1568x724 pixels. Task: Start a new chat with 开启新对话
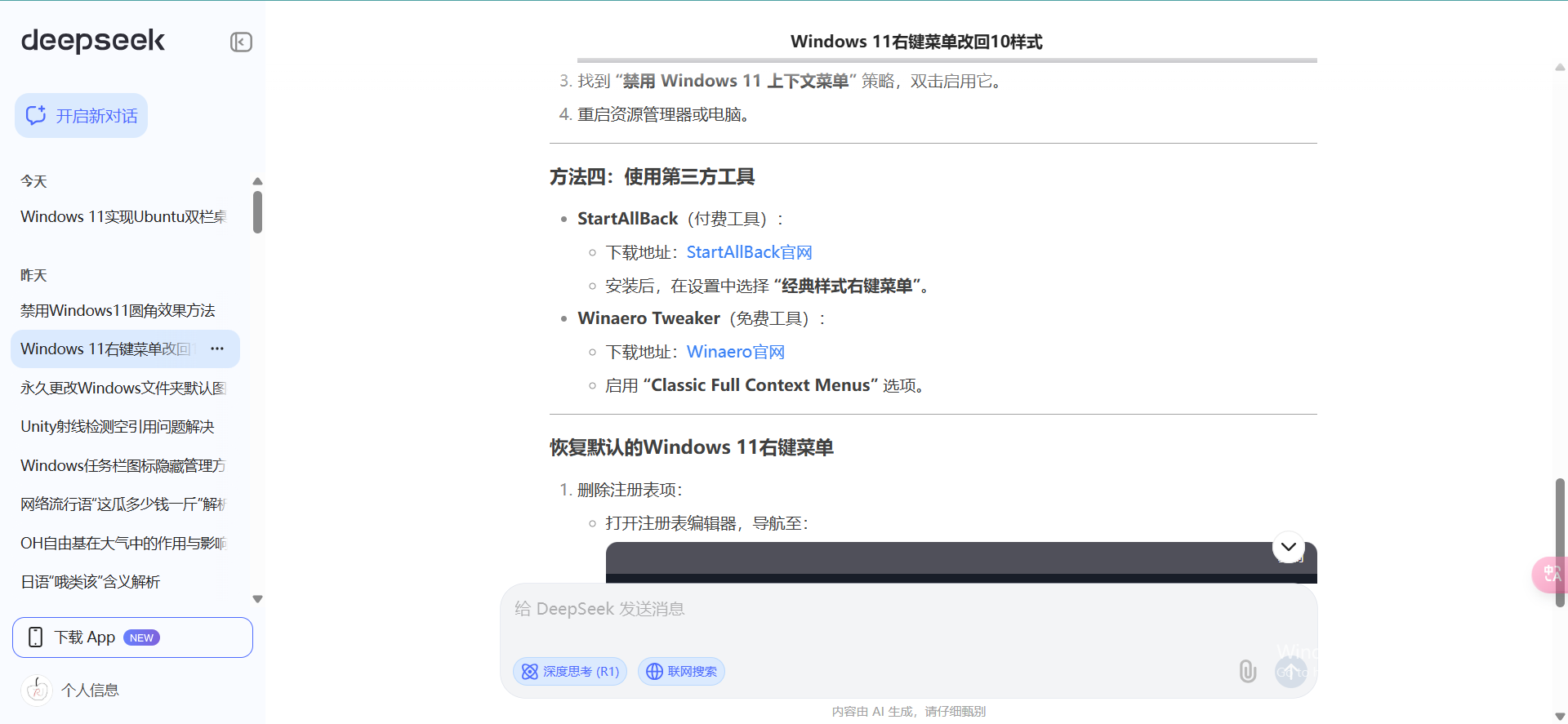pyautogui.click(x=81, y=116)
